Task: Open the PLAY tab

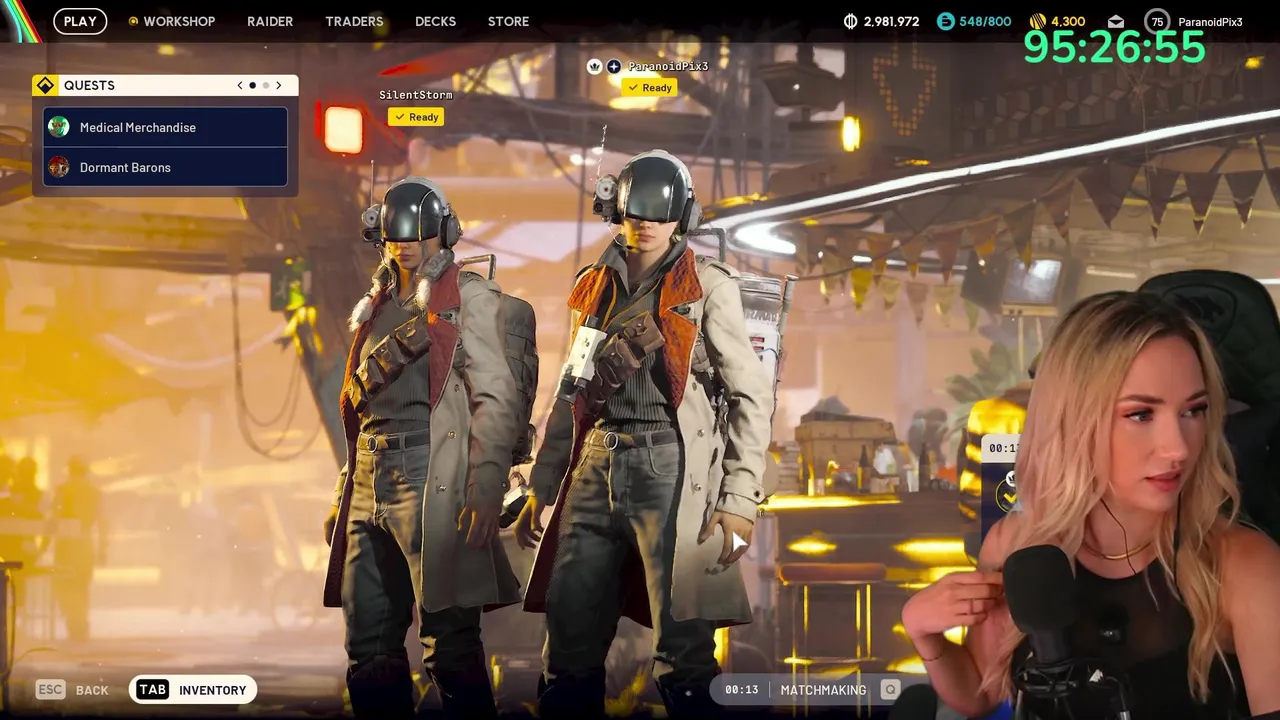Action: (80, 21)
